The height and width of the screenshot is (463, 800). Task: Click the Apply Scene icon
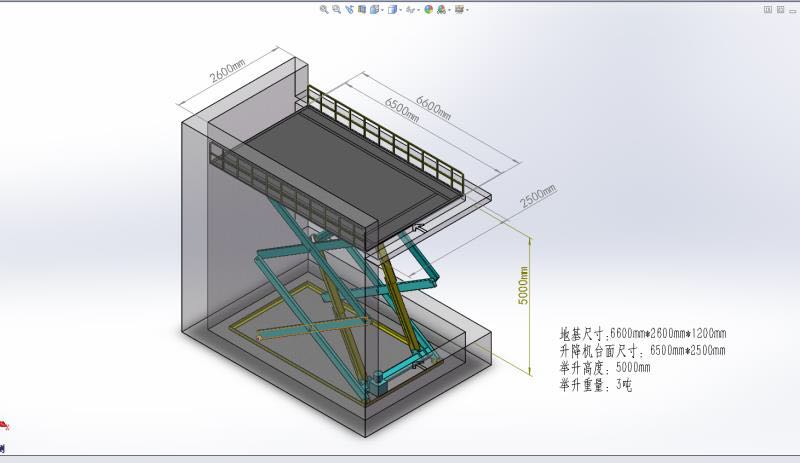pos(441,9)
